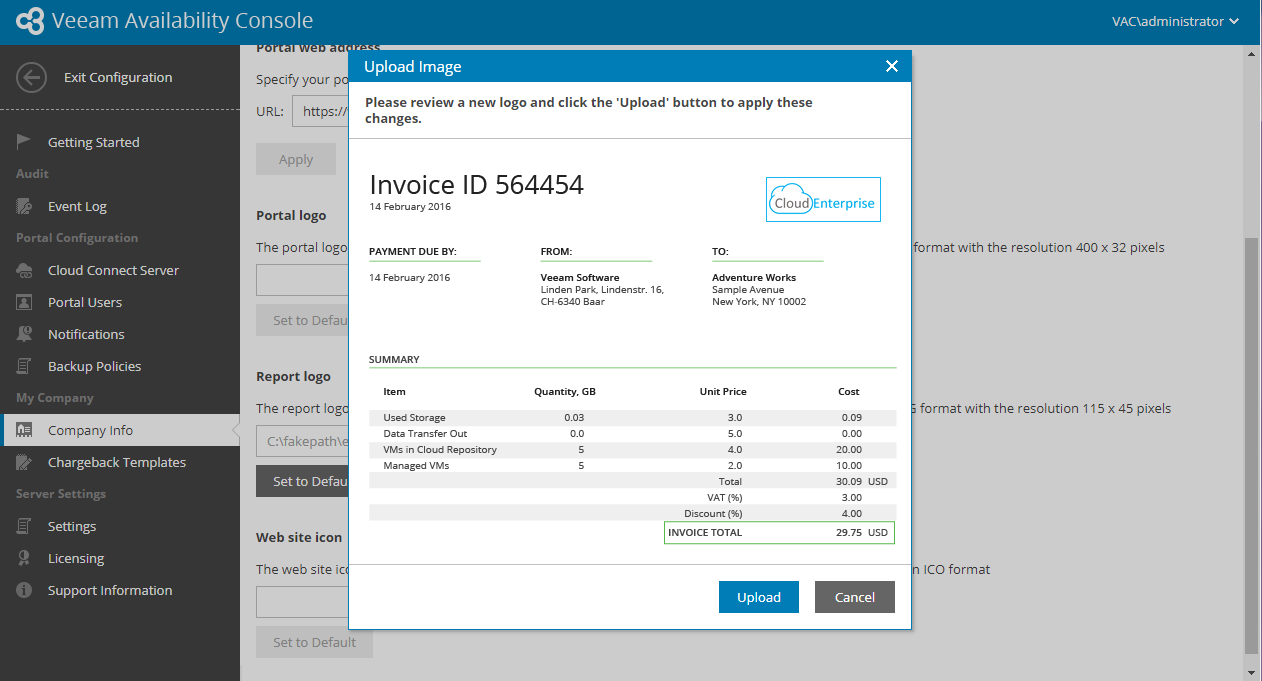The height and width of the screenshot is (681, 1262).
Task: Click the portal URL input field
Action: (320, 111)
